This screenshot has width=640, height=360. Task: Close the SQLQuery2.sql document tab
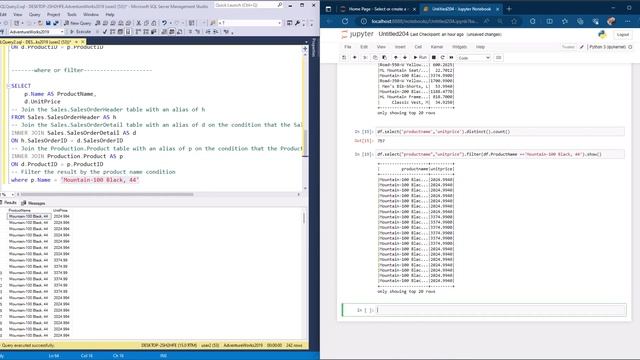coord(83,42)
